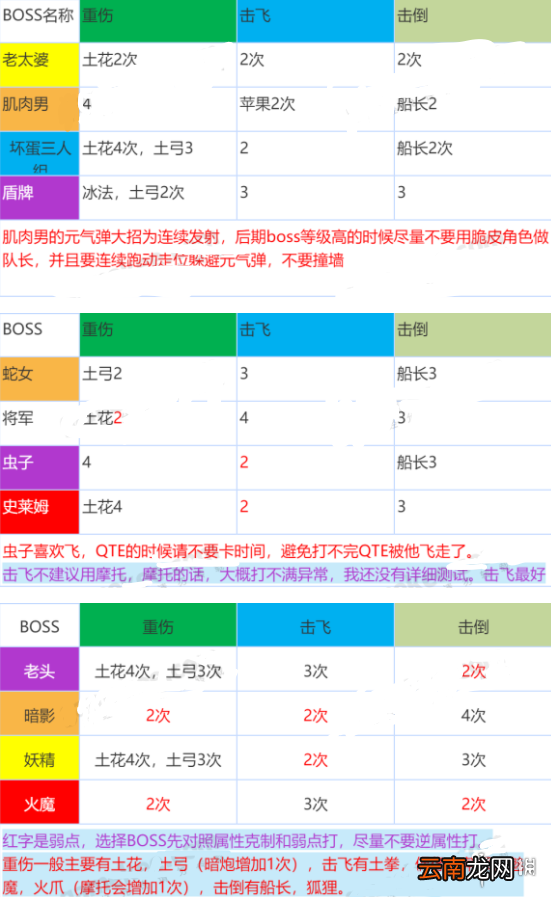Click 土花2次 in the 老太婆 row

coord(110,60)
